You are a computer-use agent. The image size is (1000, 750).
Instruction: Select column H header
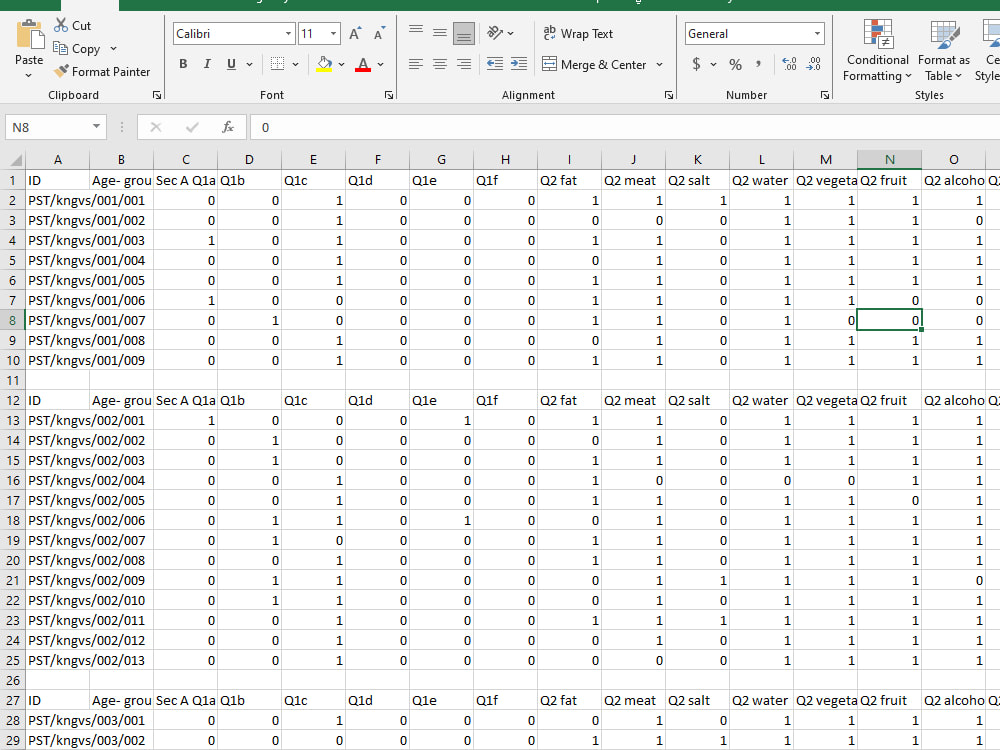point(505,159)
